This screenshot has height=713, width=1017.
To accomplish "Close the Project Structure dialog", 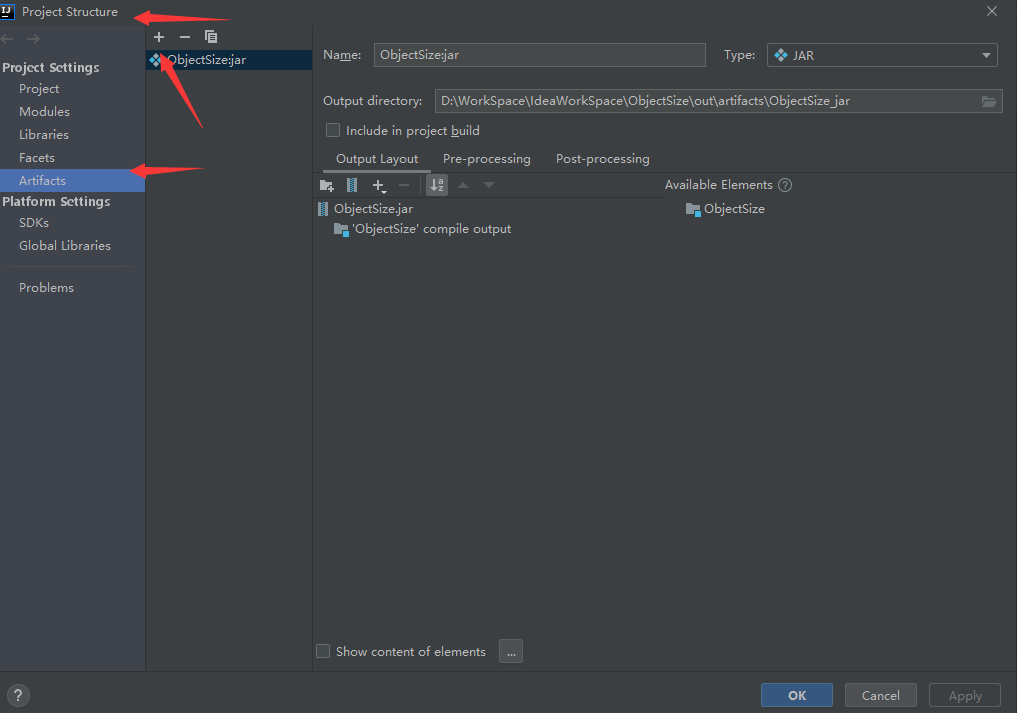I will pos(992,11).
